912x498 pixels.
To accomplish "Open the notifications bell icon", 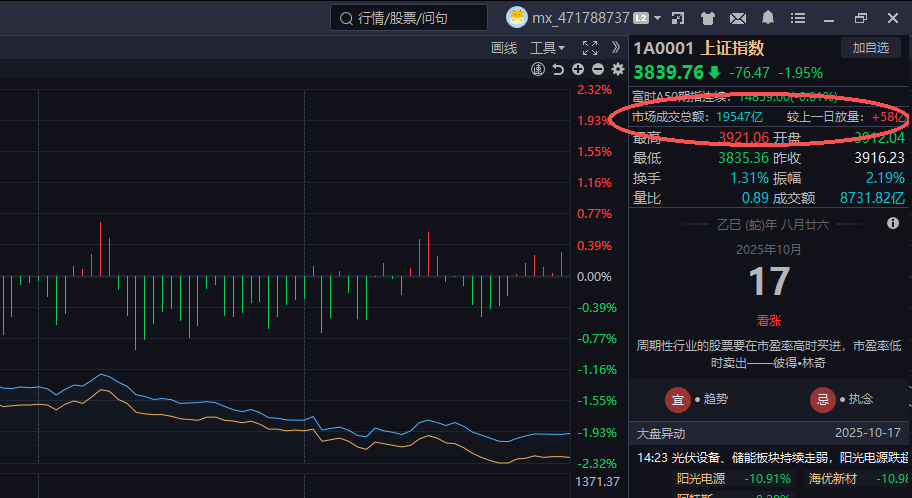I will (768, 18).
